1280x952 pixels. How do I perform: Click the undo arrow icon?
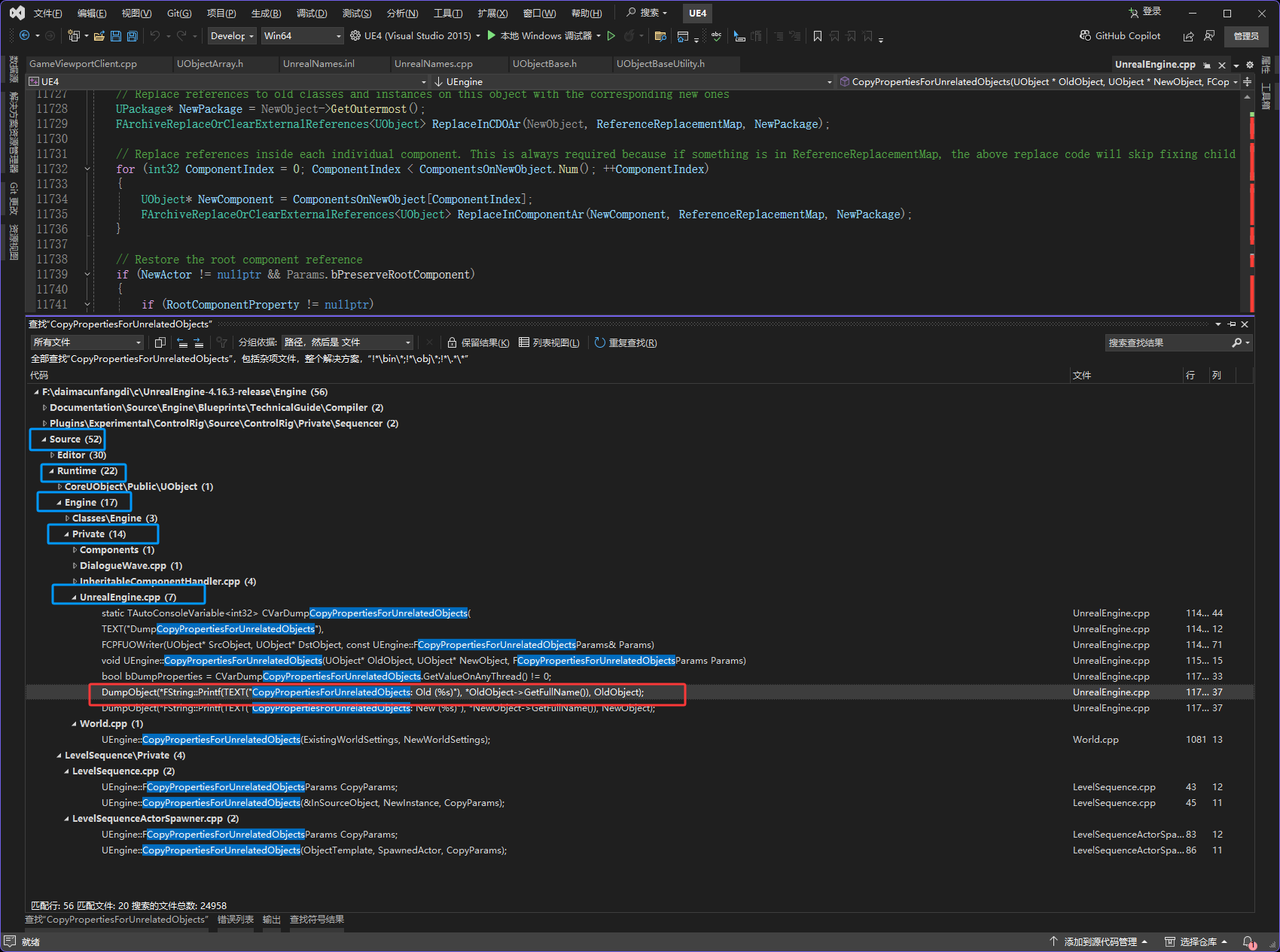pos(155,35)
